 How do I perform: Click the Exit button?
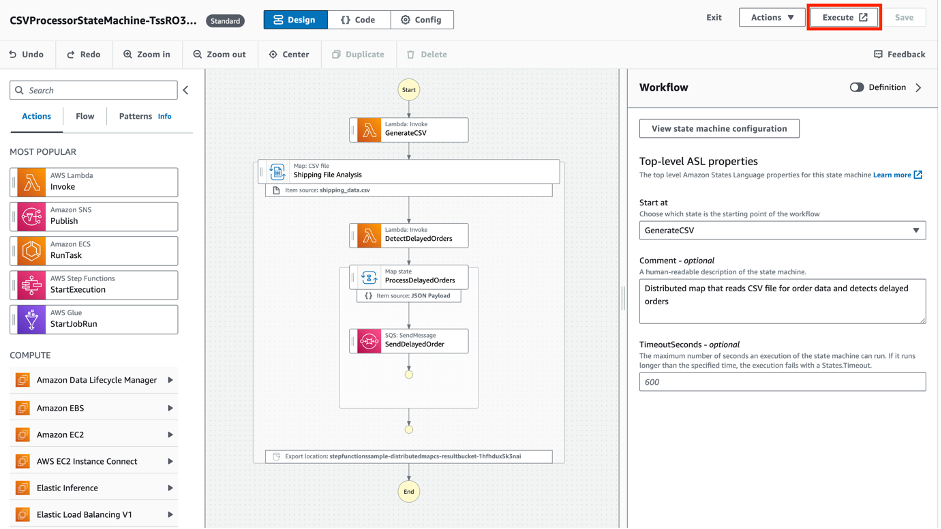click(x=714, y=17)
